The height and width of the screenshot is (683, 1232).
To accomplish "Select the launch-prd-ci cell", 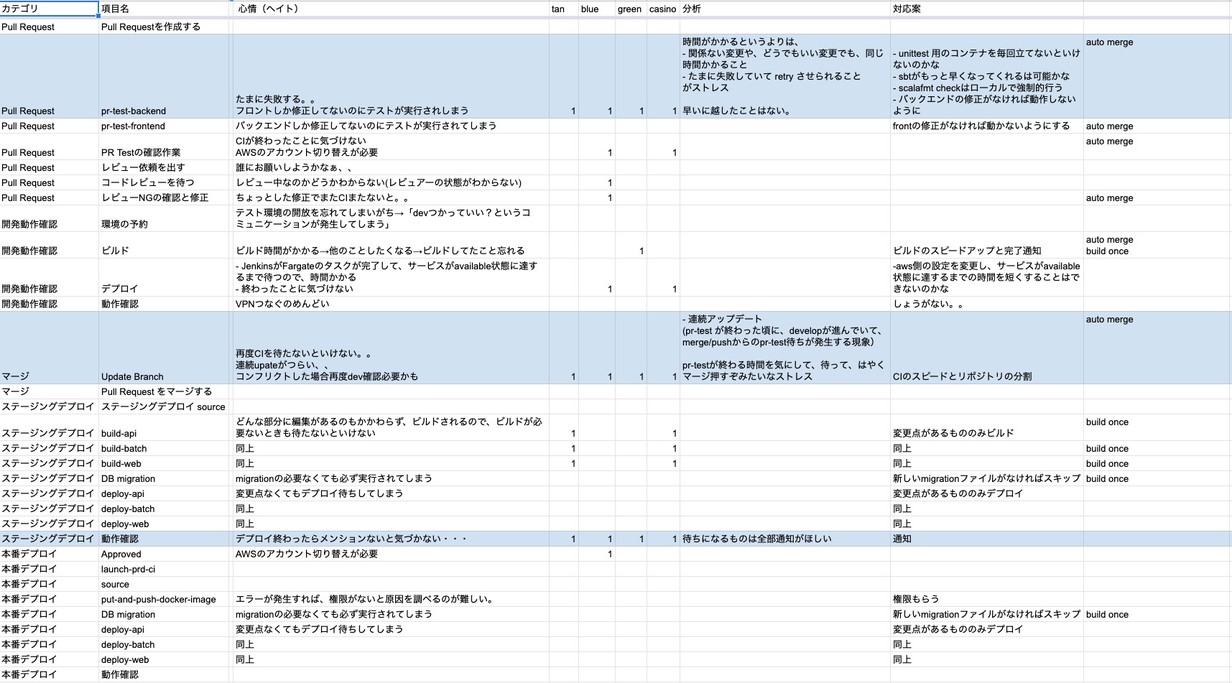I will [166, 569].
